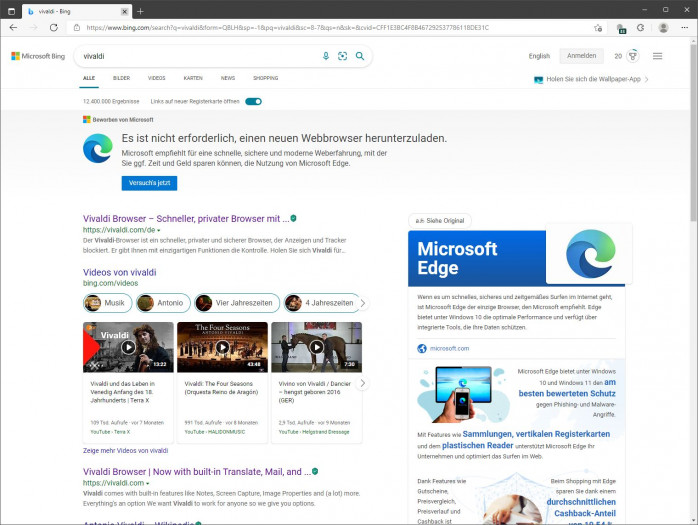Screen dimensions: 698x525
Task: Click the Anmelden sign-in button
Action: (x=580, y=56)
